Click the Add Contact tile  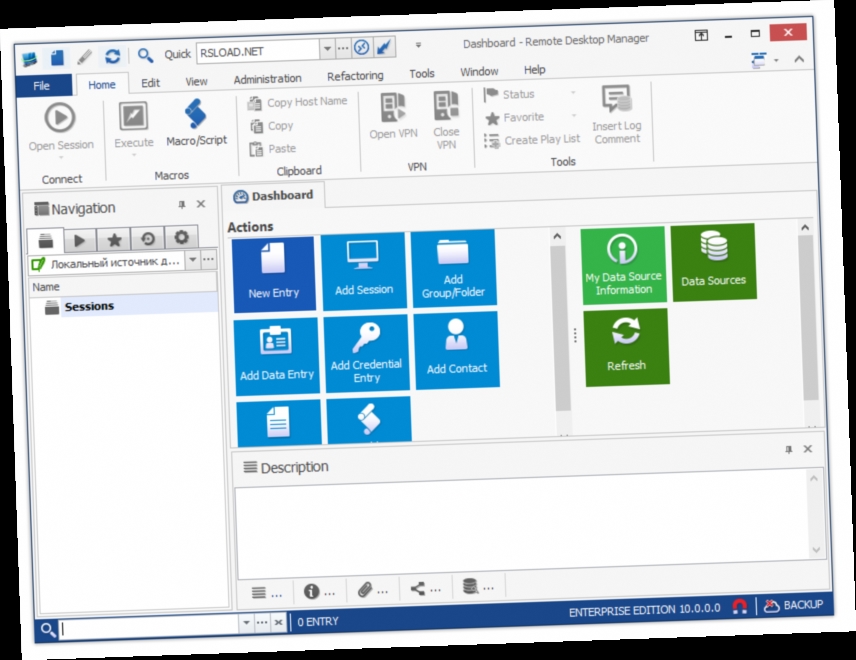pyautogui.click(x=457, y=350)
